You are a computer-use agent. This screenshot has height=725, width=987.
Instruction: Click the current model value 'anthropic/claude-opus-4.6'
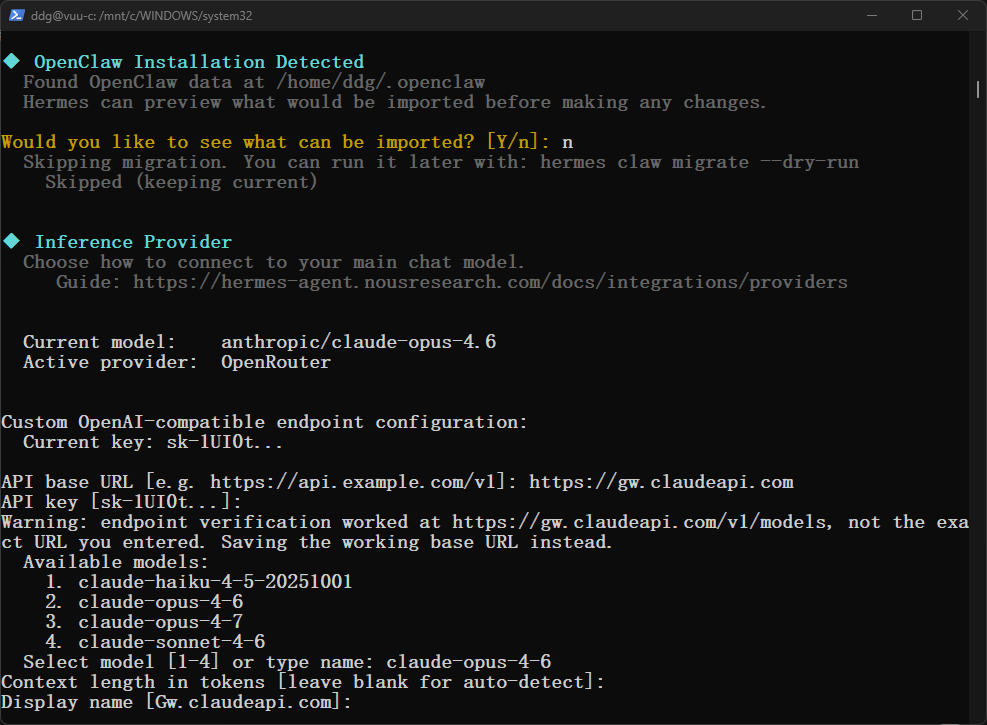click(358, 342)
